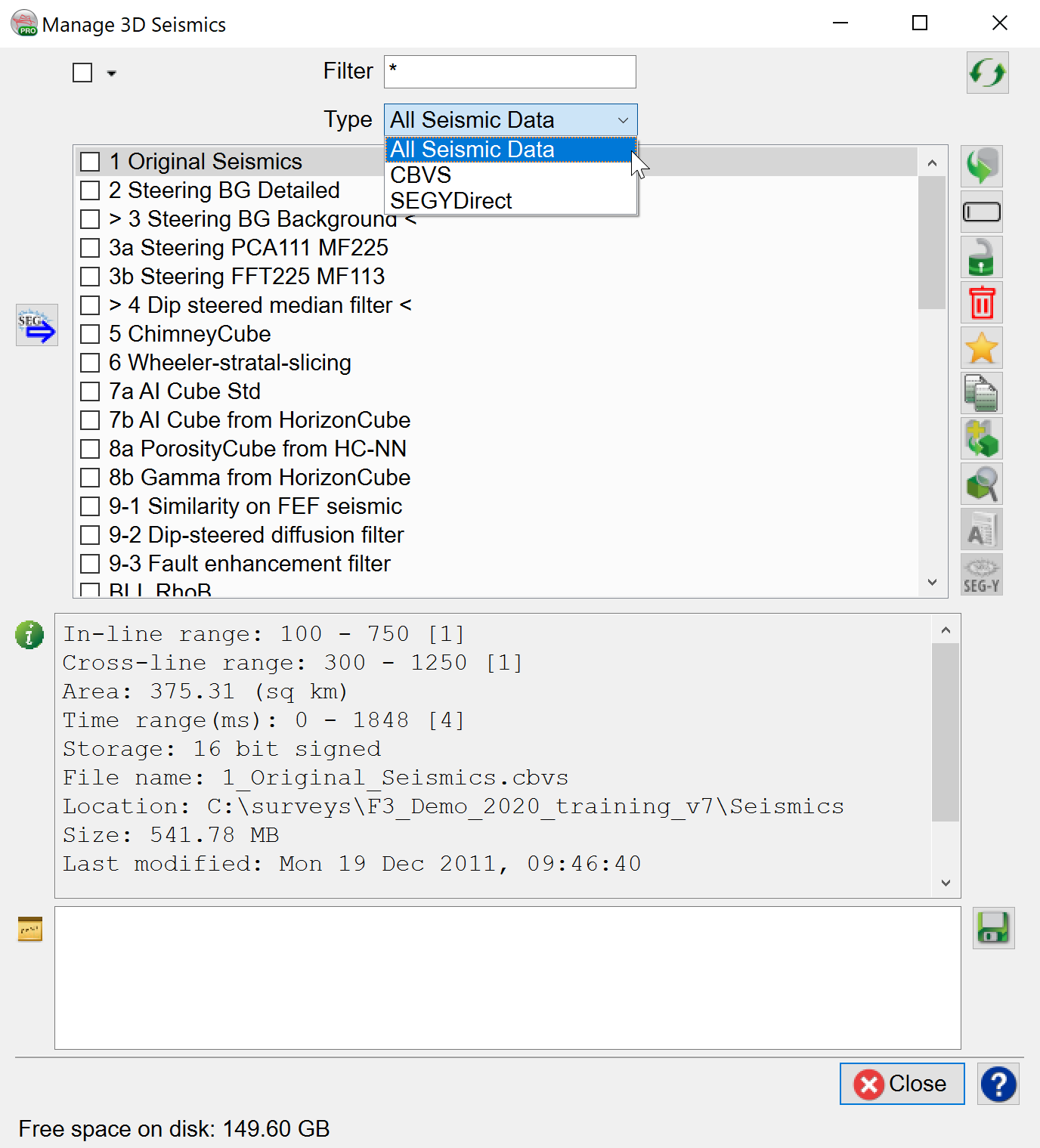The width and height of the screenshot is (1040, 1148).
Task: Click the magnifier browse cube icon
Action: click(x=981, y=484)
